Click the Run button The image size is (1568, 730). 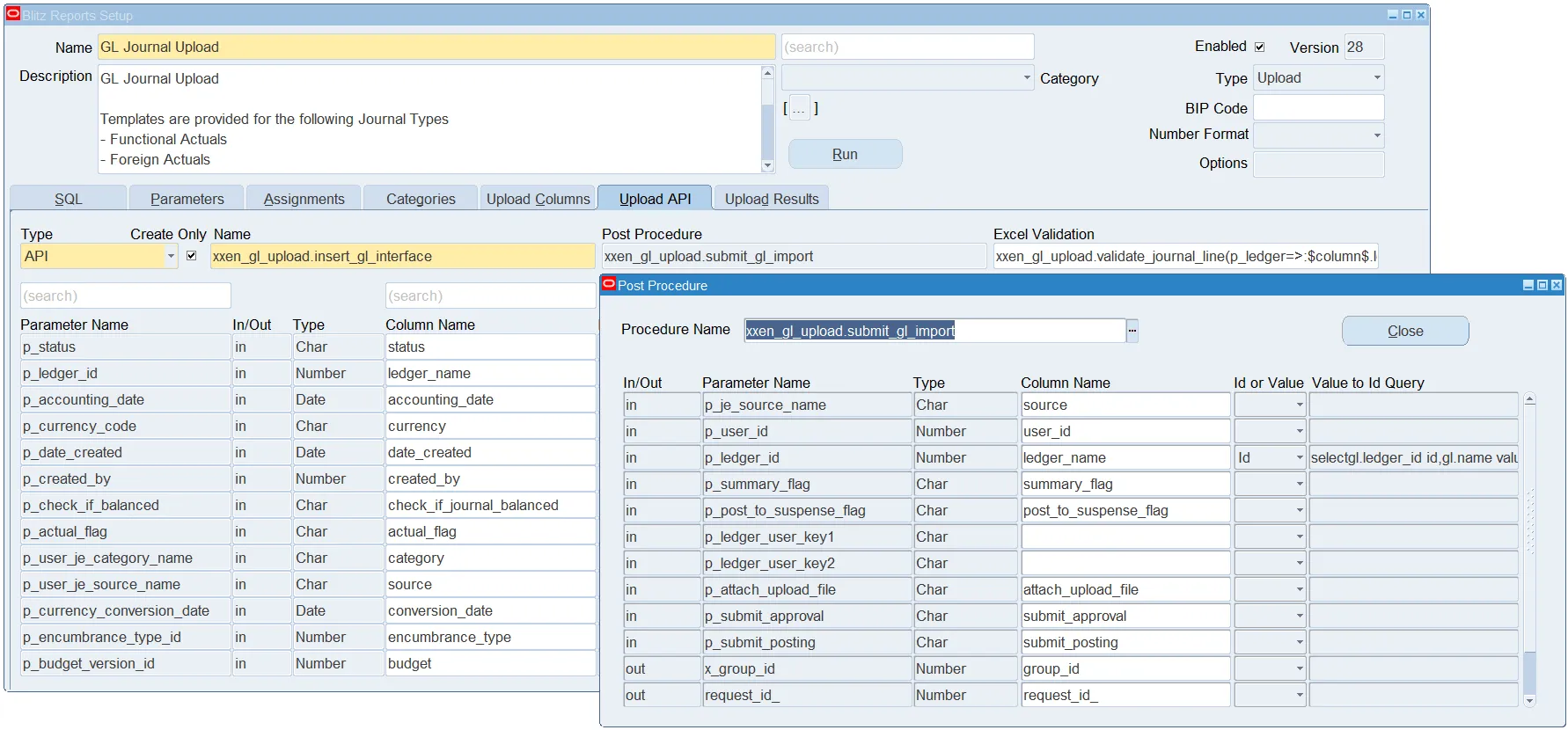[845, 154]
